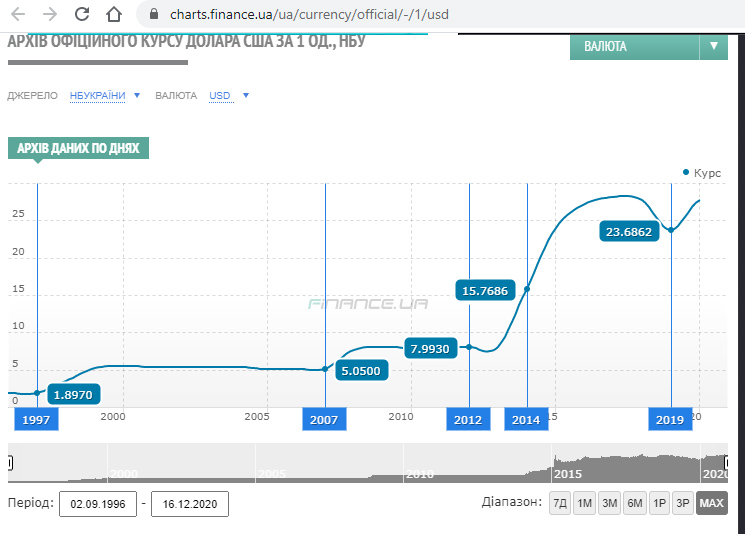The image size is (745, 534).
Task: Select the 1М range button
Action: [x=584, y=504]
